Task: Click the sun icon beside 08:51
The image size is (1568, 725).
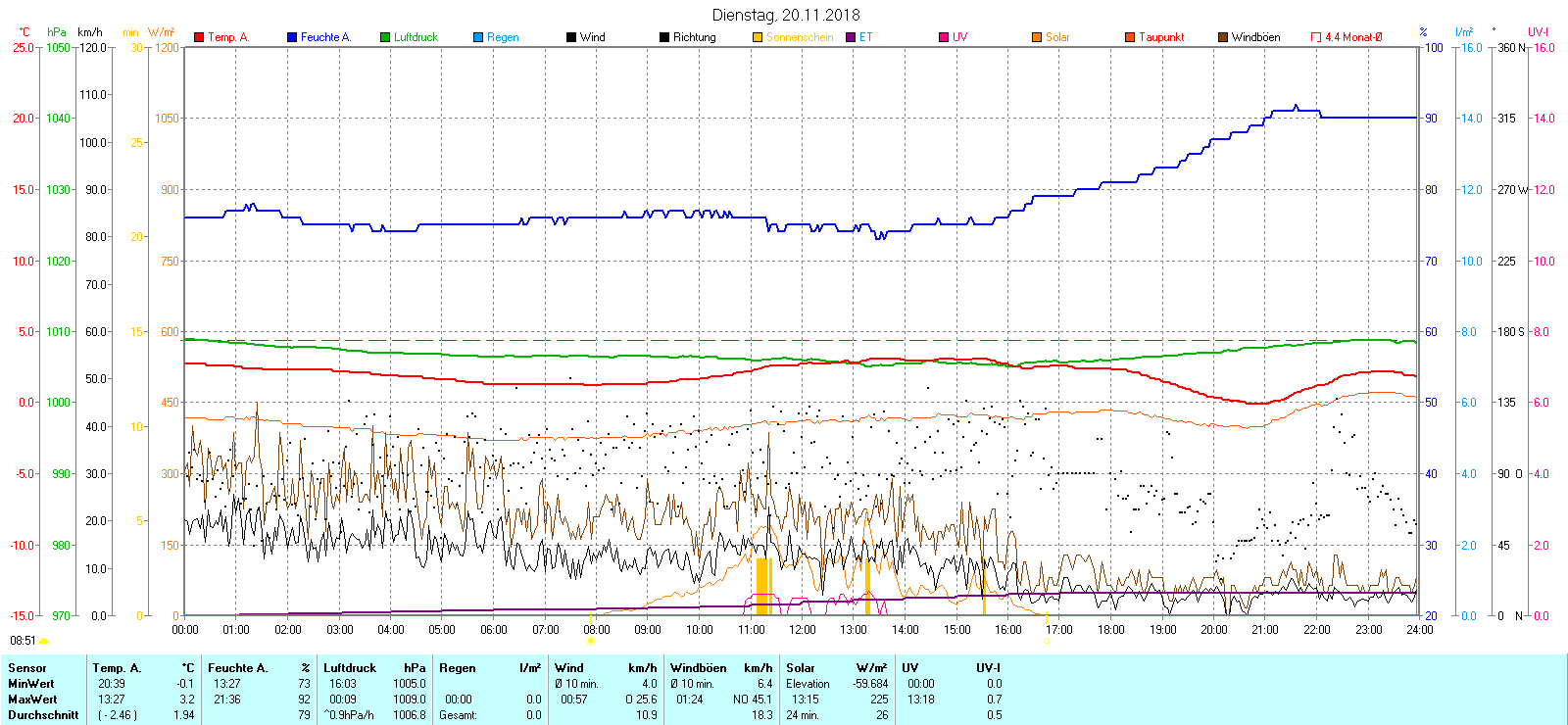Action: pos(43,641)
